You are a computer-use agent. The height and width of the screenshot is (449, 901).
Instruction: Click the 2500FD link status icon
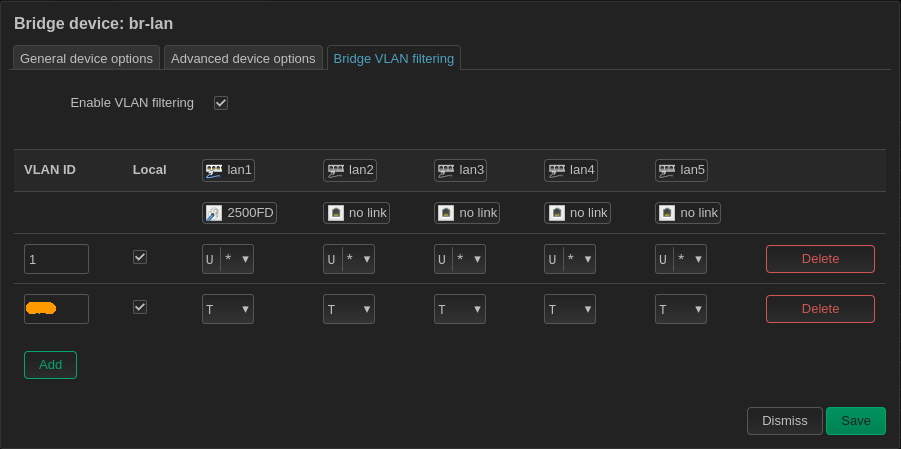coord(214,213)
